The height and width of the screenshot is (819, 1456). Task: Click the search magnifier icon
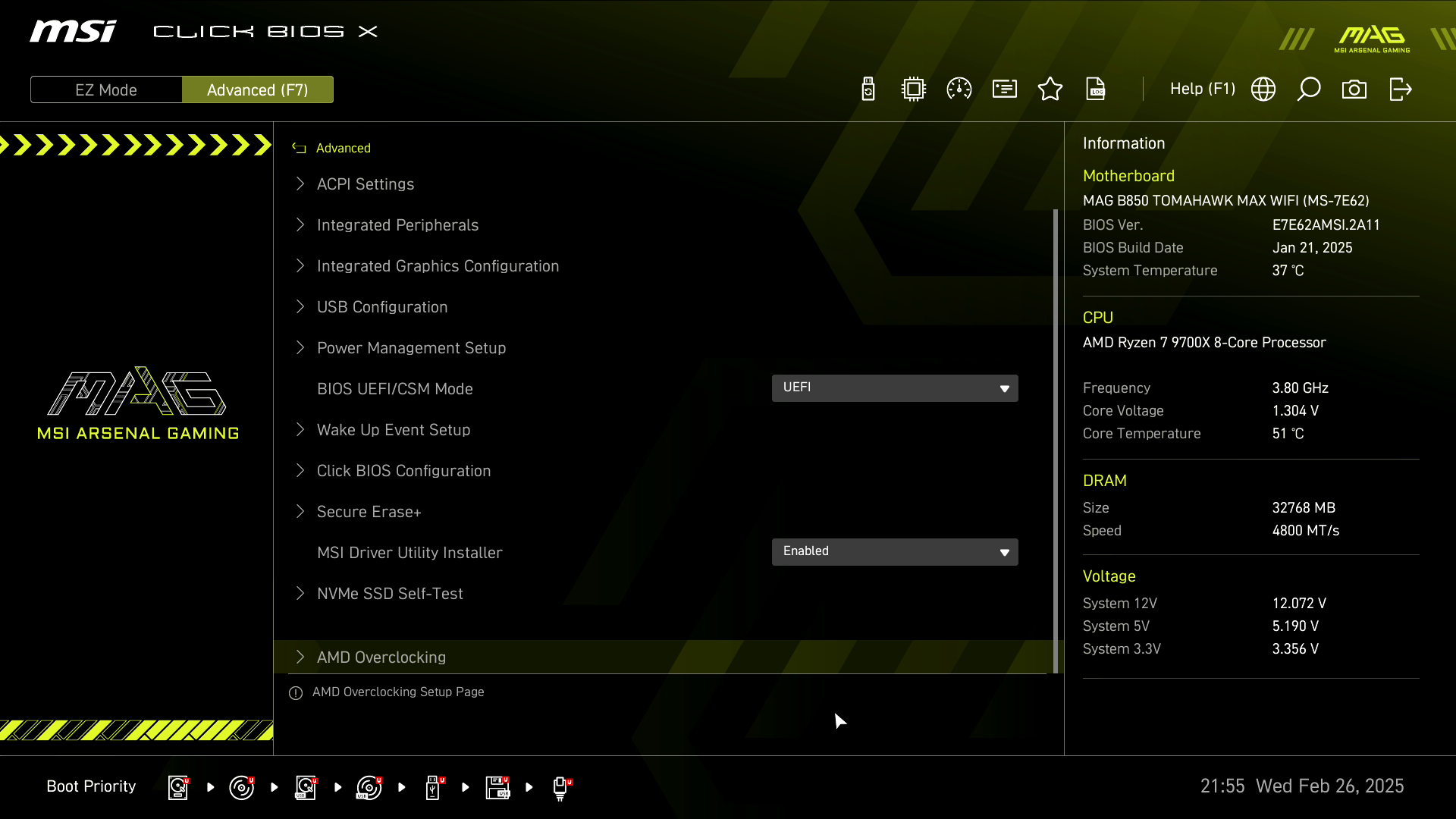coord(1309,89)
